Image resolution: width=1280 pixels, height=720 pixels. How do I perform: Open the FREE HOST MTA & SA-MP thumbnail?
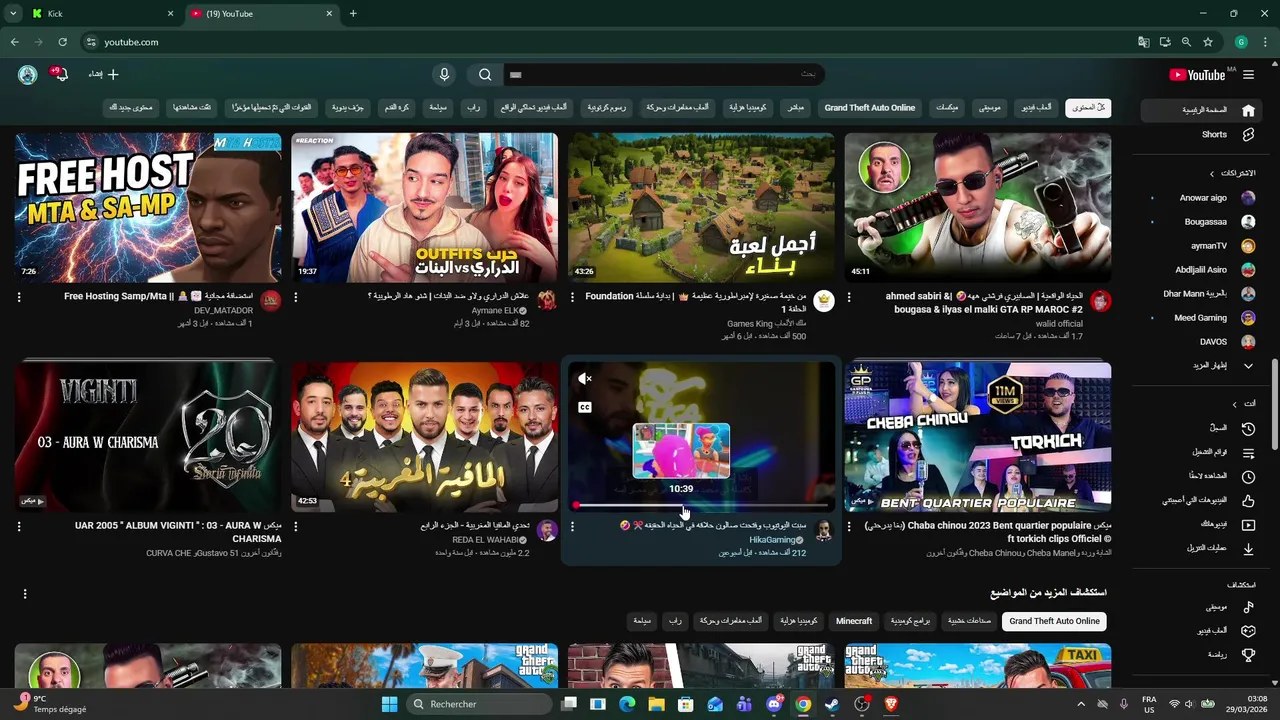pos(148,207)
